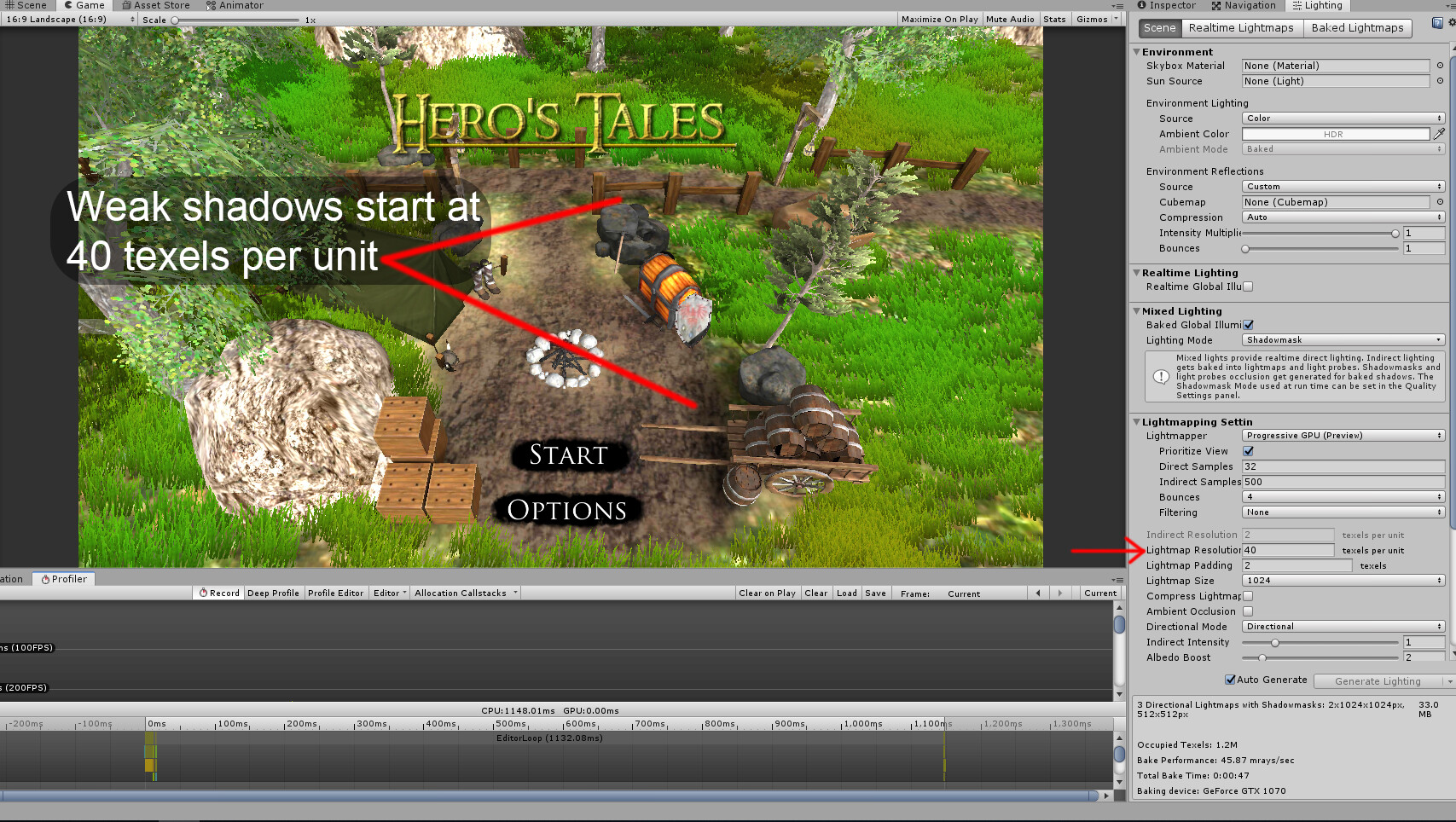Click the Save button in Profiler
This screenshot has height=822, width=1456.
(x=875, y=593)
